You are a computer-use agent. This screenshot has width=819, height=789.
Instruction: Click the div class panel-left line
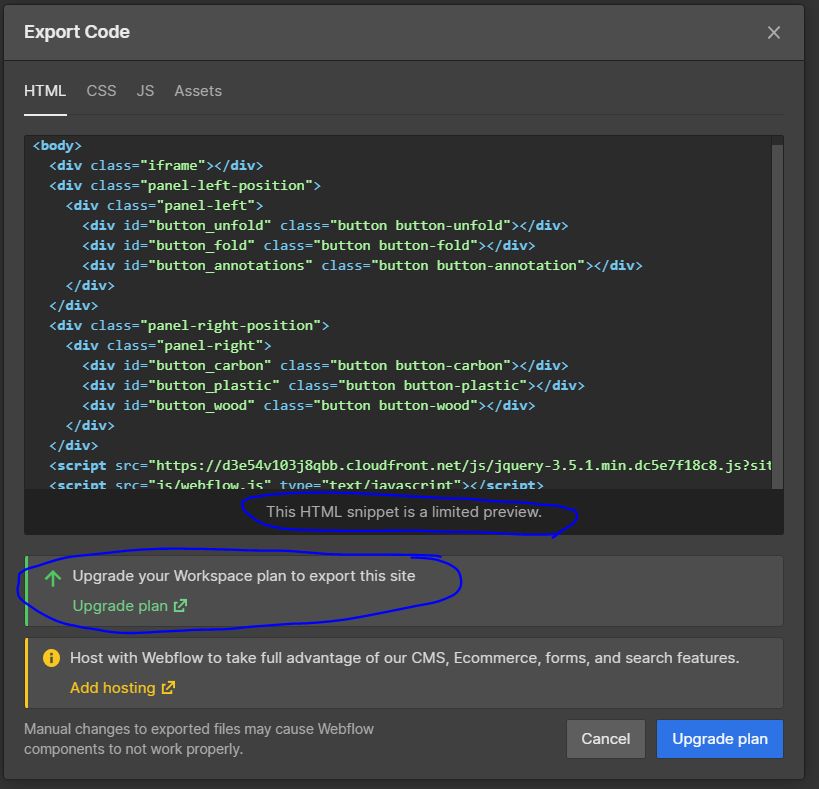[165, 206]
